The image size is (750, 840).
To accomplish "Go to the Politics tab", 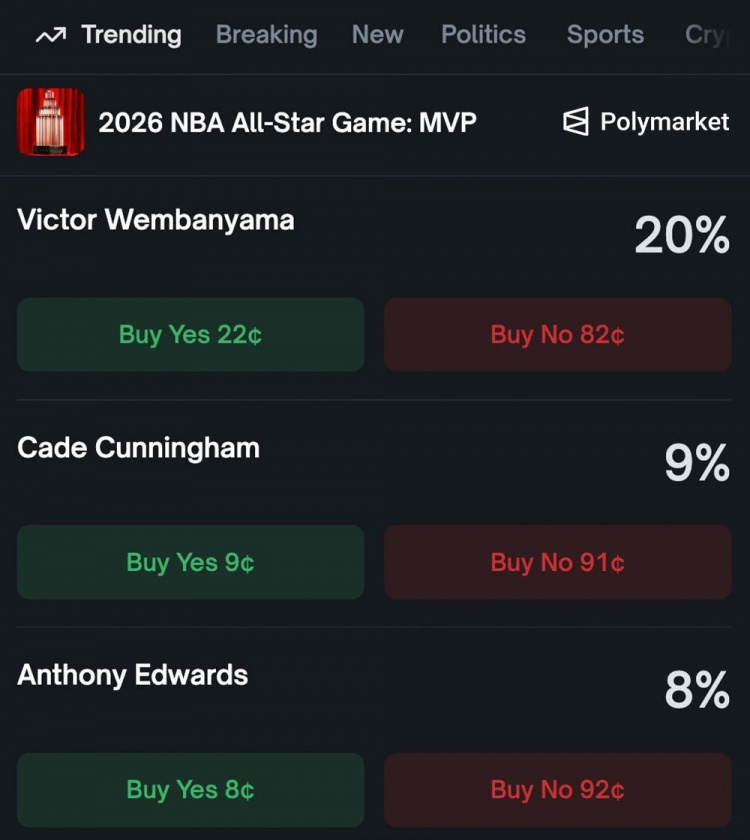I will point(483,35).
